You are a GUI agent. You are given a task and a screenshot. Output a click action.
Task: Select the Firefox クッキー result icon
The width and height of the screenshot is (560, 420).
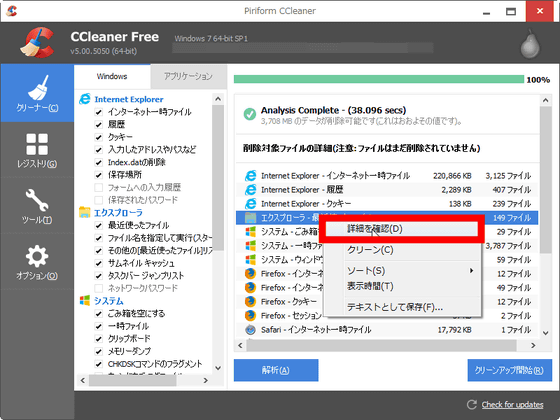tap(250, 301)
